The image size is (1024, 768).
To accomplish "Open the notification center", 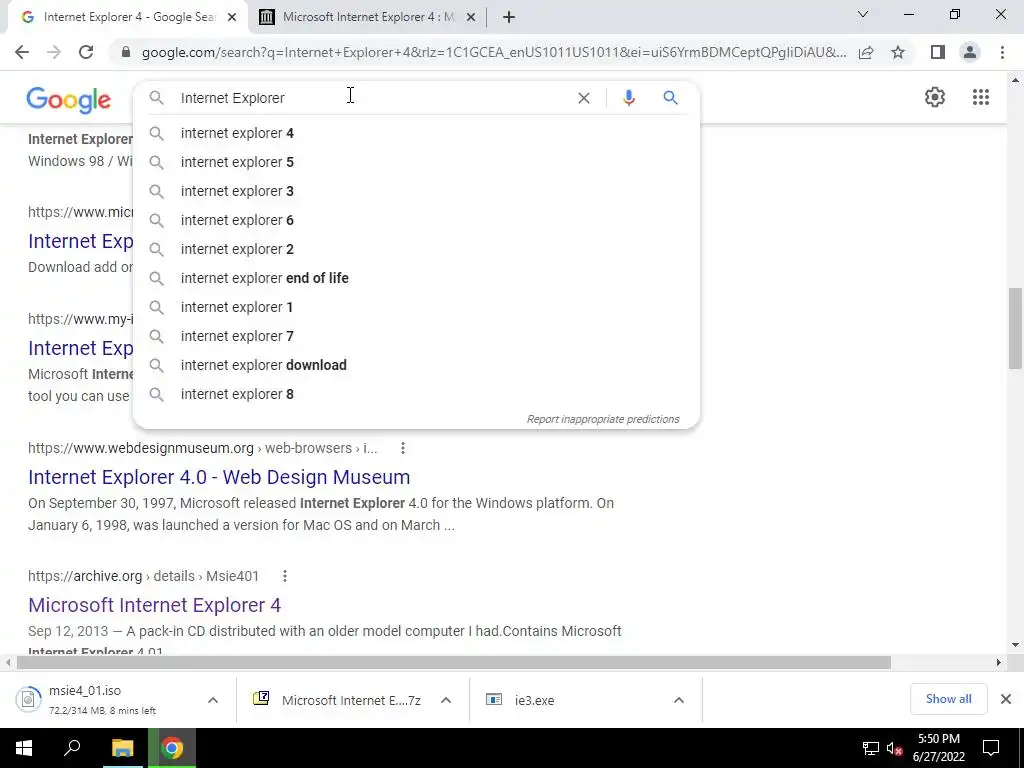I will point(991,748).
